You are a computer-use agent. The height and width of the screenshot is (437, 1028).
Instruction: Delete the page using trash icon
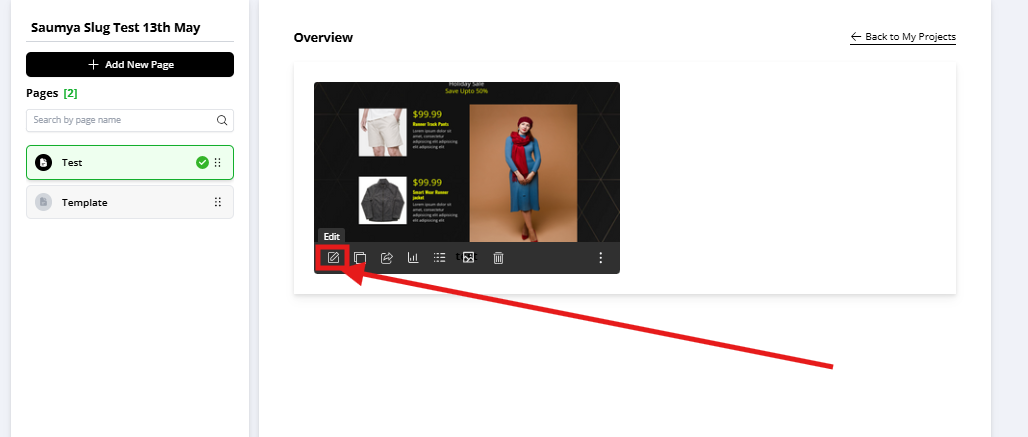coord(498,257)
